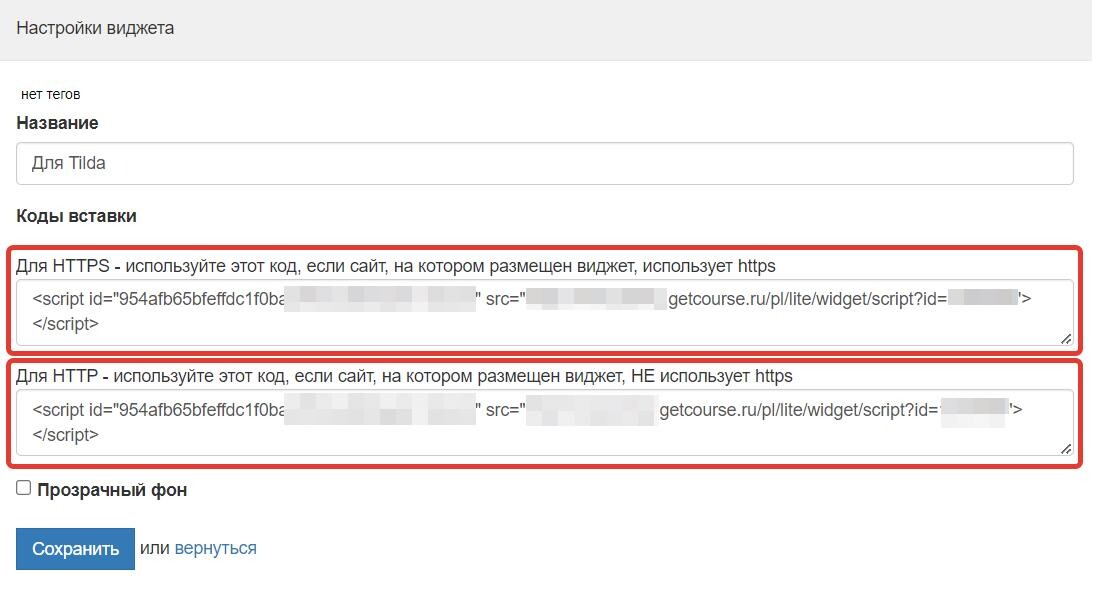The height and width of the screenshot is (606, 1103).
Task: Click the Для HTTPS description text
Action: point(395,266)
